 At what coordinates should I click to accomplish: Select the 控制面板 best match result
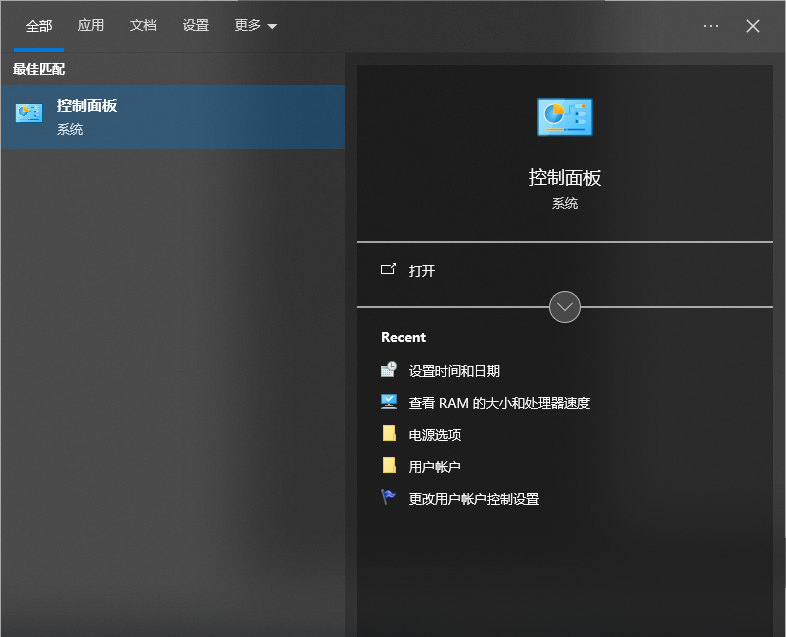(172, 117)
